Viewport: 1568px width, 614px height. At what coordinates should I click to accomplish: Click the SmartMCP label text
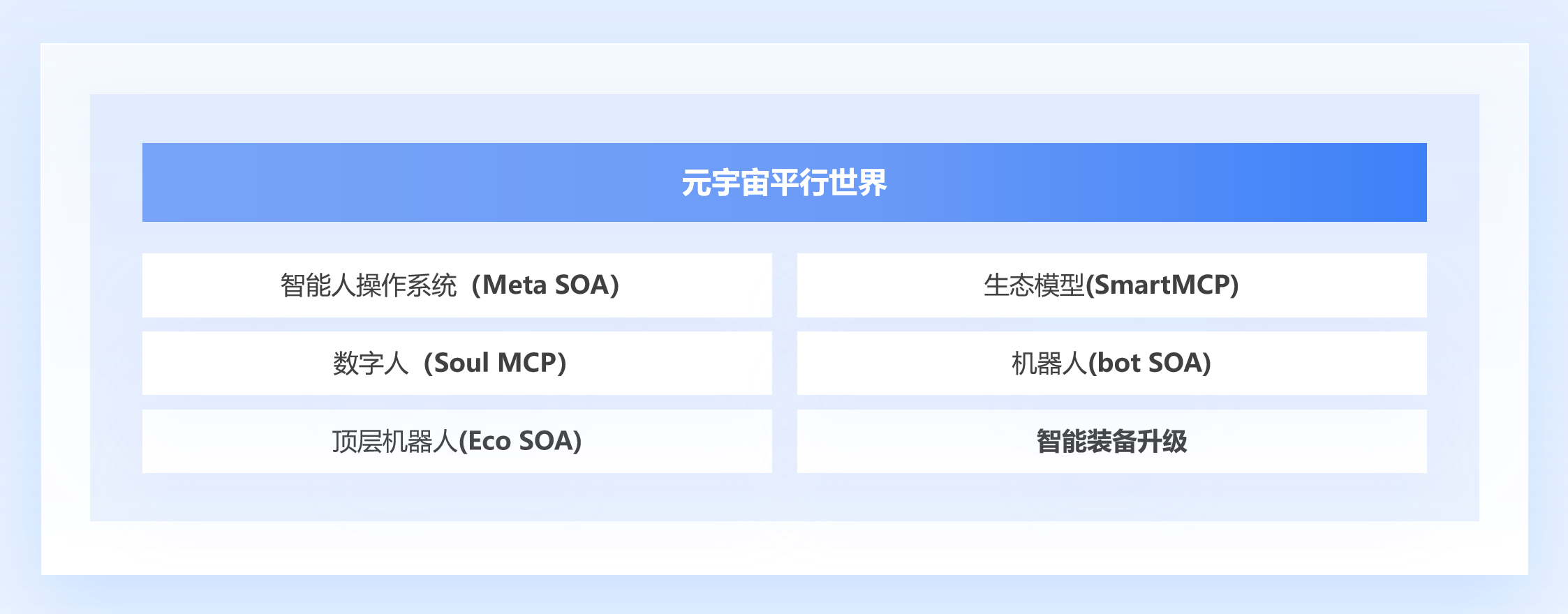(1162, 285)
